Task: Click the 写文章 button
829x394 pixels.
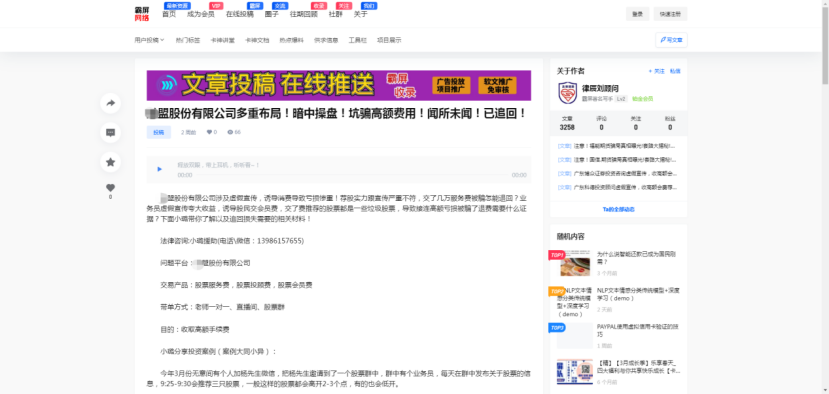Action: click(671, 40)
